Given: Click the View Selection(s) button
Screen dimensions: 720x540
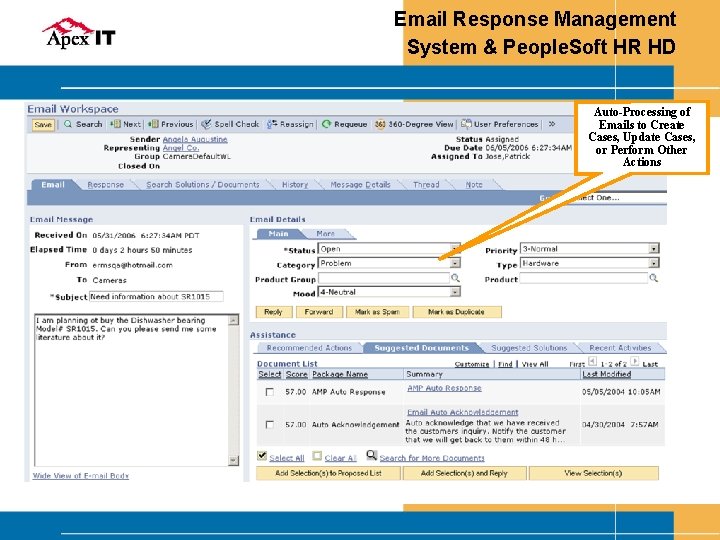Looking at the screenshot, I should tap(593, 473).
